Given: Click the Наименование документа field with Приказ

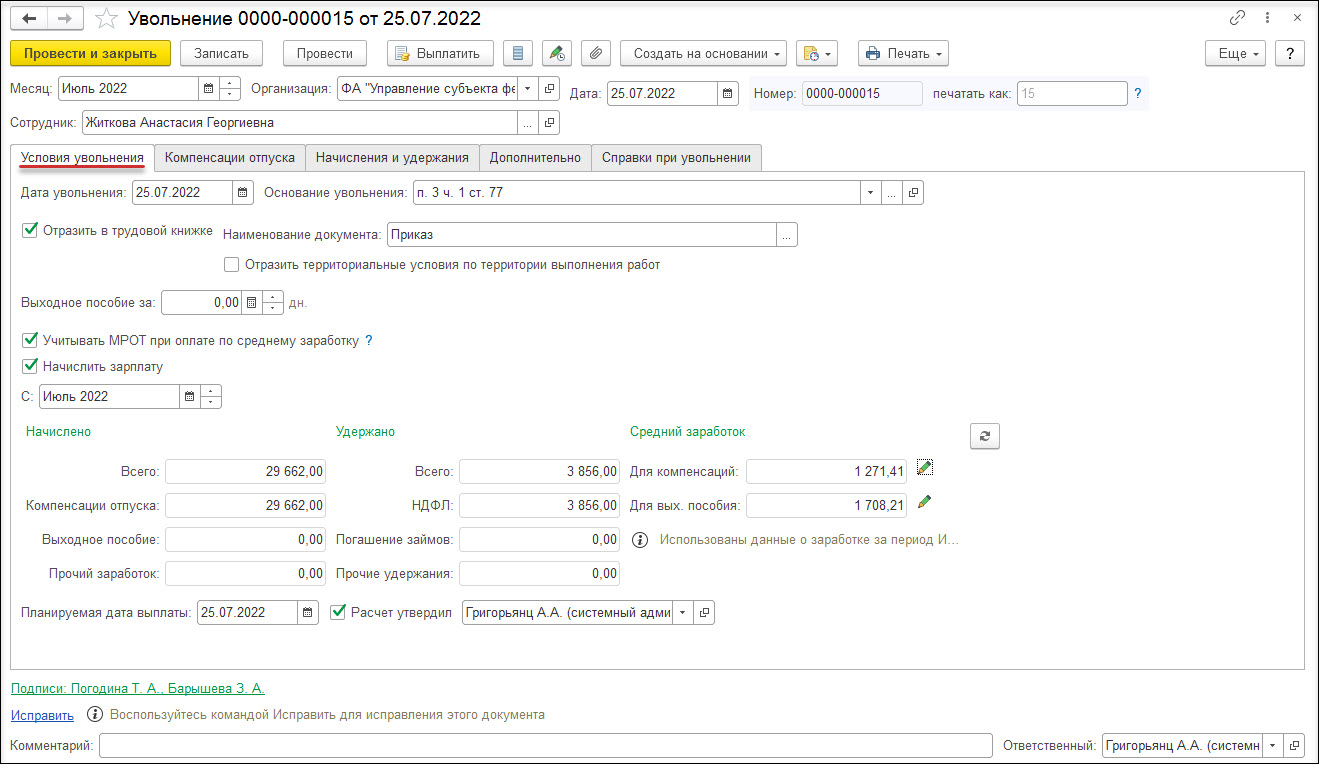Looking at the screenshot, I should tap(582, 234).
